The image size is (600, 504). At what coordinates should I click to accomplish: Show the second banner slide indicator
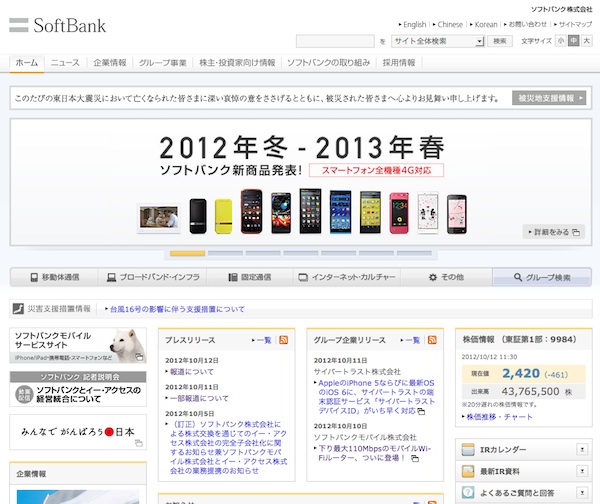click(225, 253)
